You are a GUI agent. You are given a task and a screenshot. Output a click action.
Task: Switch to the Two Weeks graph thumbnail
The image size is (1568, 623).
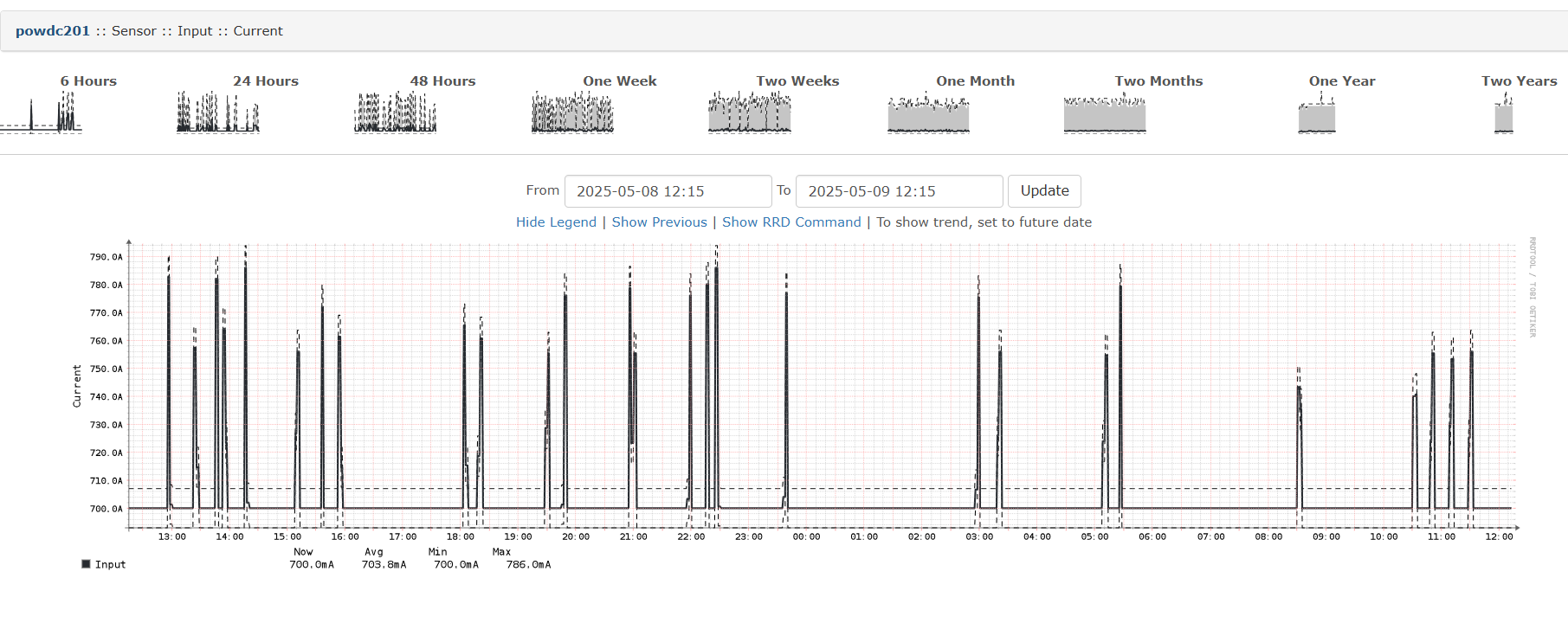click(750, 112)
